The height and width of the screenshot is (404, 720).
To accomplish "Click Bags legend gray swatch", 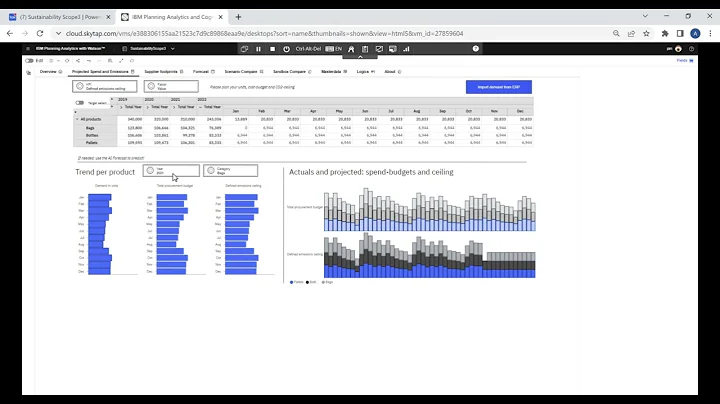I will tap(323, 282).
